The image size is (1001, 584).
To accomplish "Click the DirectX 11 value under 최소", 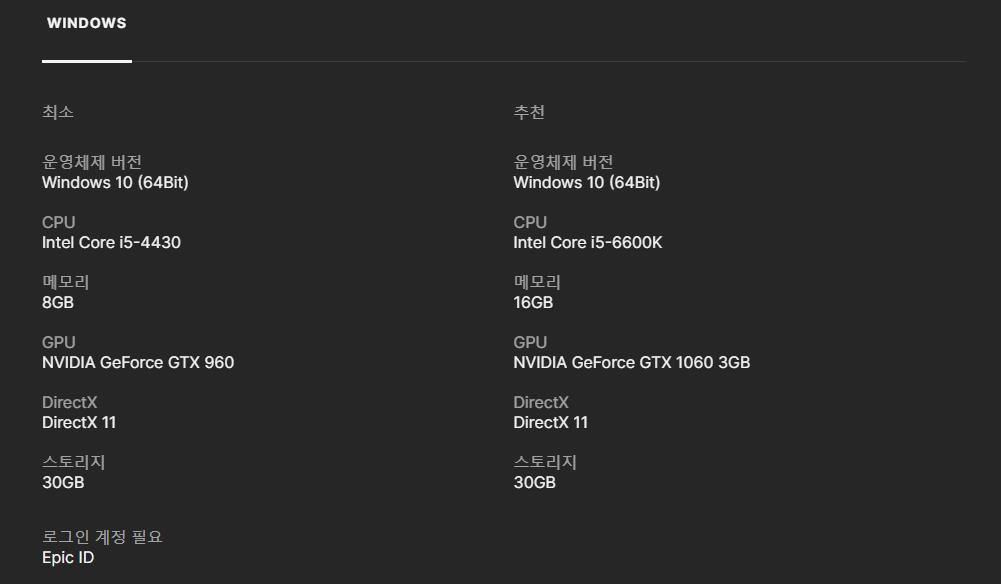I will (x=79, y=422).
